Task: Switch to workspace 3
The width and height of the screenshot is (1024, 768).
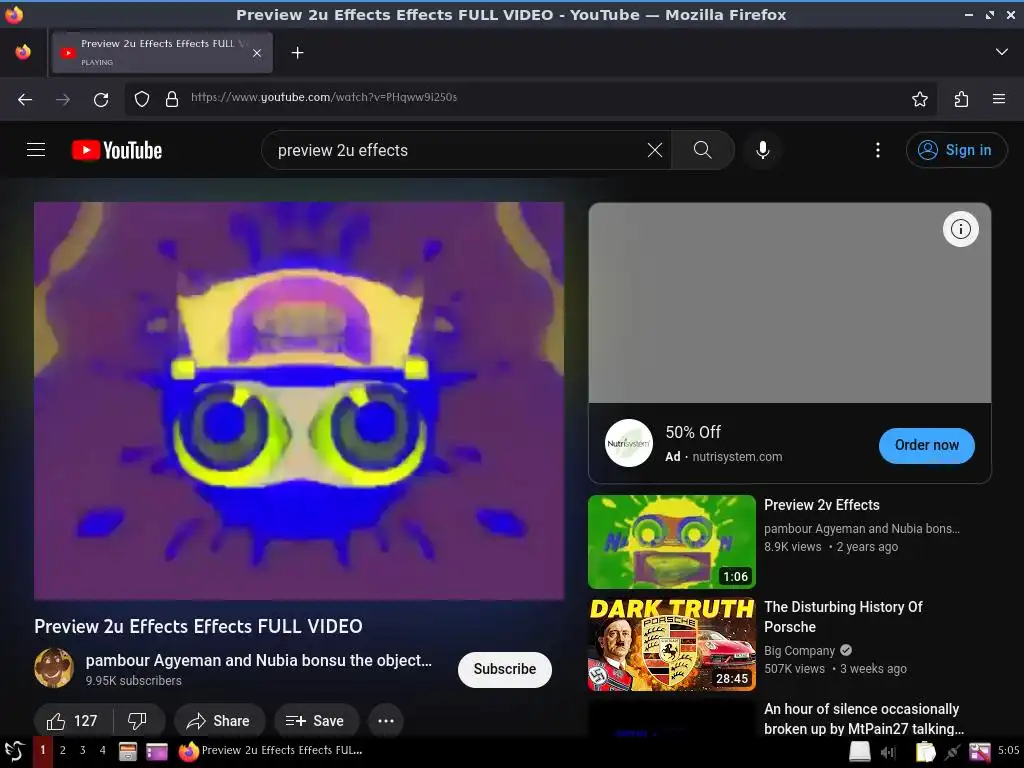Action: [82, 750]
